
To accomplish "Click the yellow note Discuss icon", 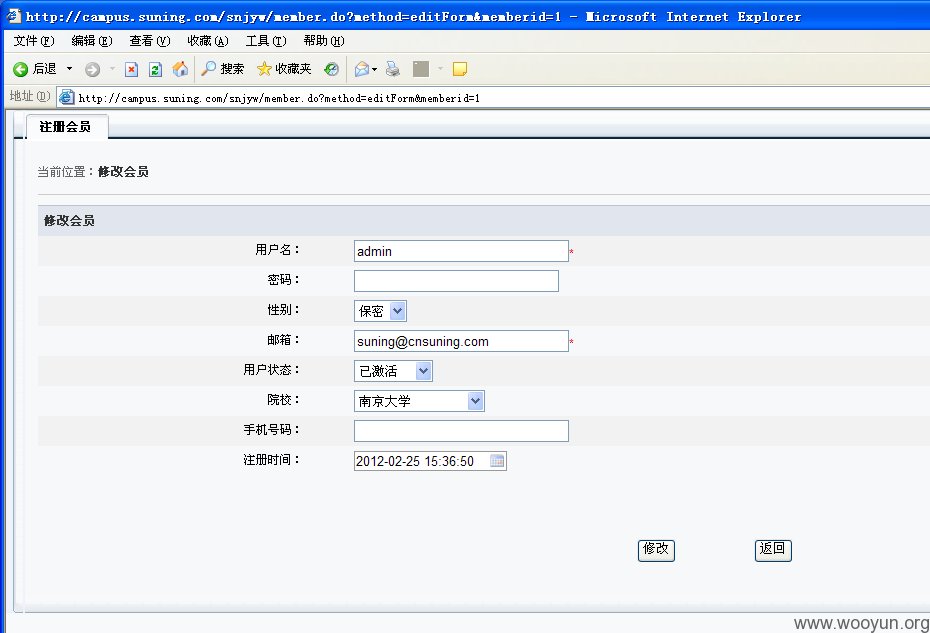I will (x=460, y=69).
